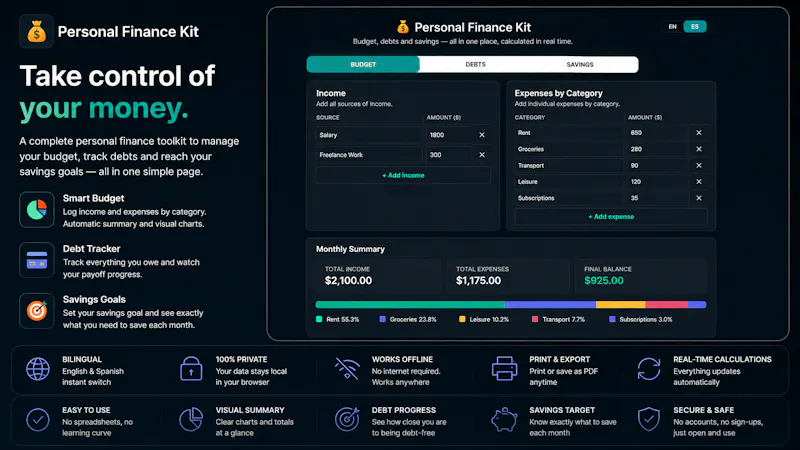Screen dimensions: 800x450
Task: Edit the Groceries amount 280 field
Action: pos(657,149)
